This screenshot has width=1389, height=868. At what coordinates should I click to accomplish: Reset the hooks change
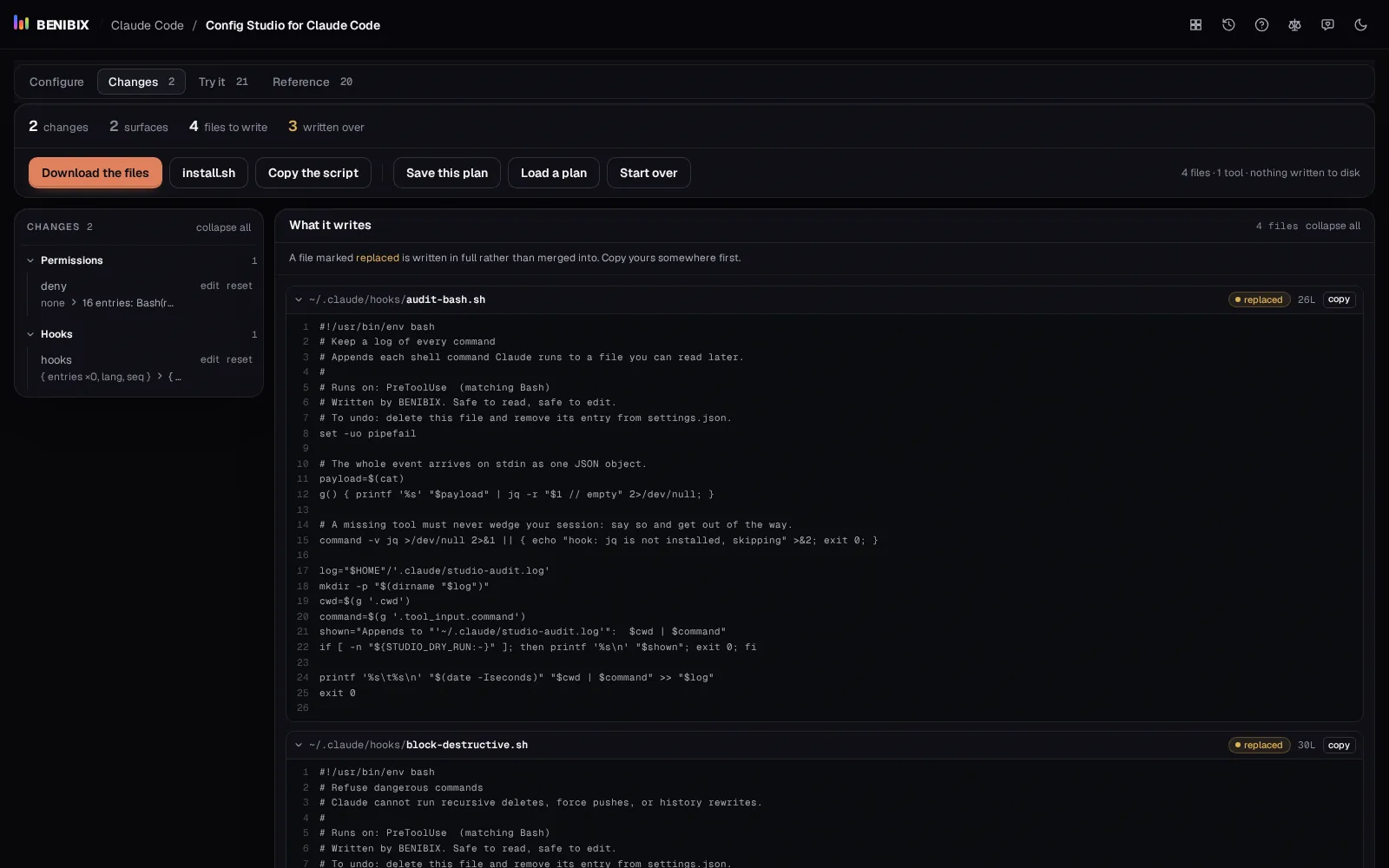pos(240,359)
